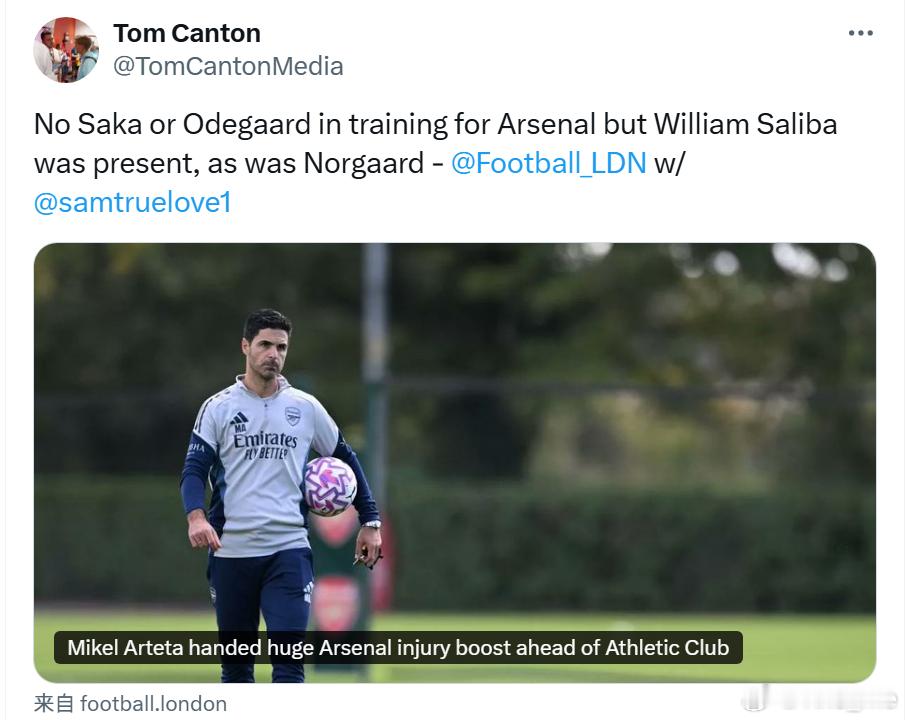Follow the @Football_LDN mention link
The image size is (906, 720).
click(548, 163)
